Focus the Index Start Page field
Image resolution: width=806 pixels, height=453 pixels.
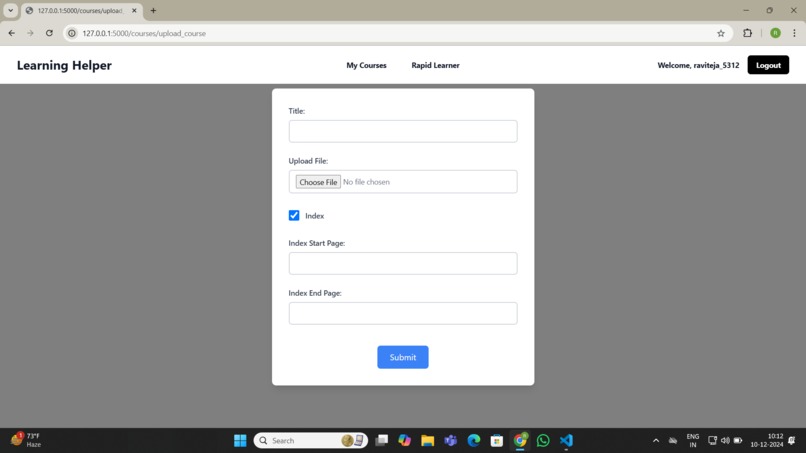click(403, 263)
